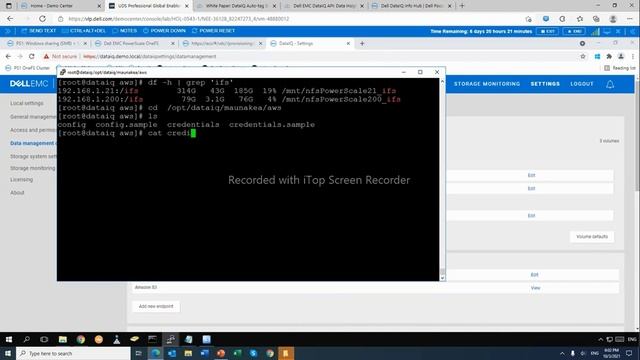
Task: Open Chrome extensions puzzle icon
Action: [x=609, y=56]
